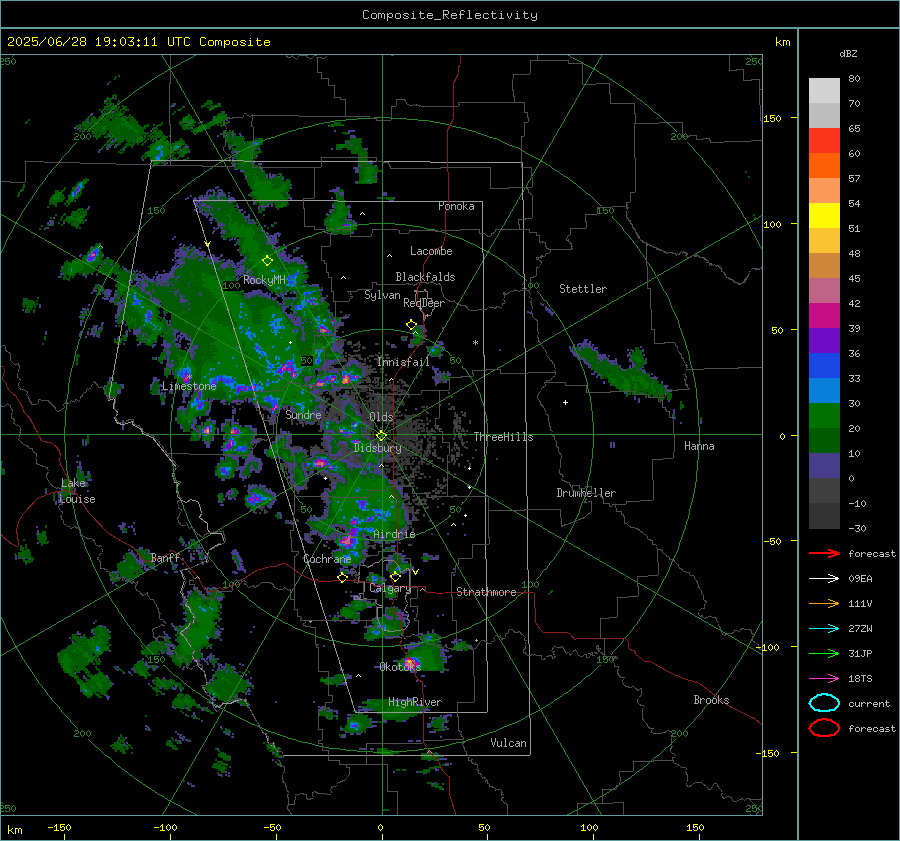Click the -150 bottom axis tick label

(x=59, y=827)
